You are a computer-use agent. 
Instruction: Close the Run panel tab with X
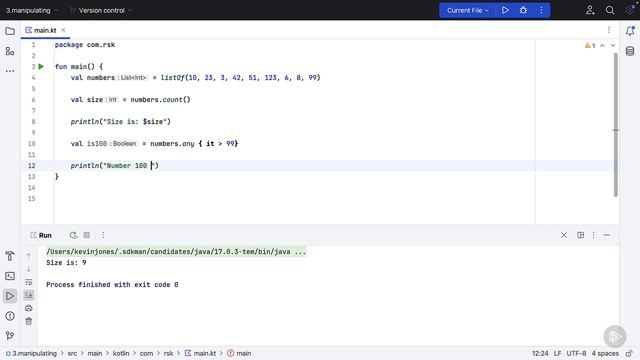coord(564,235)
